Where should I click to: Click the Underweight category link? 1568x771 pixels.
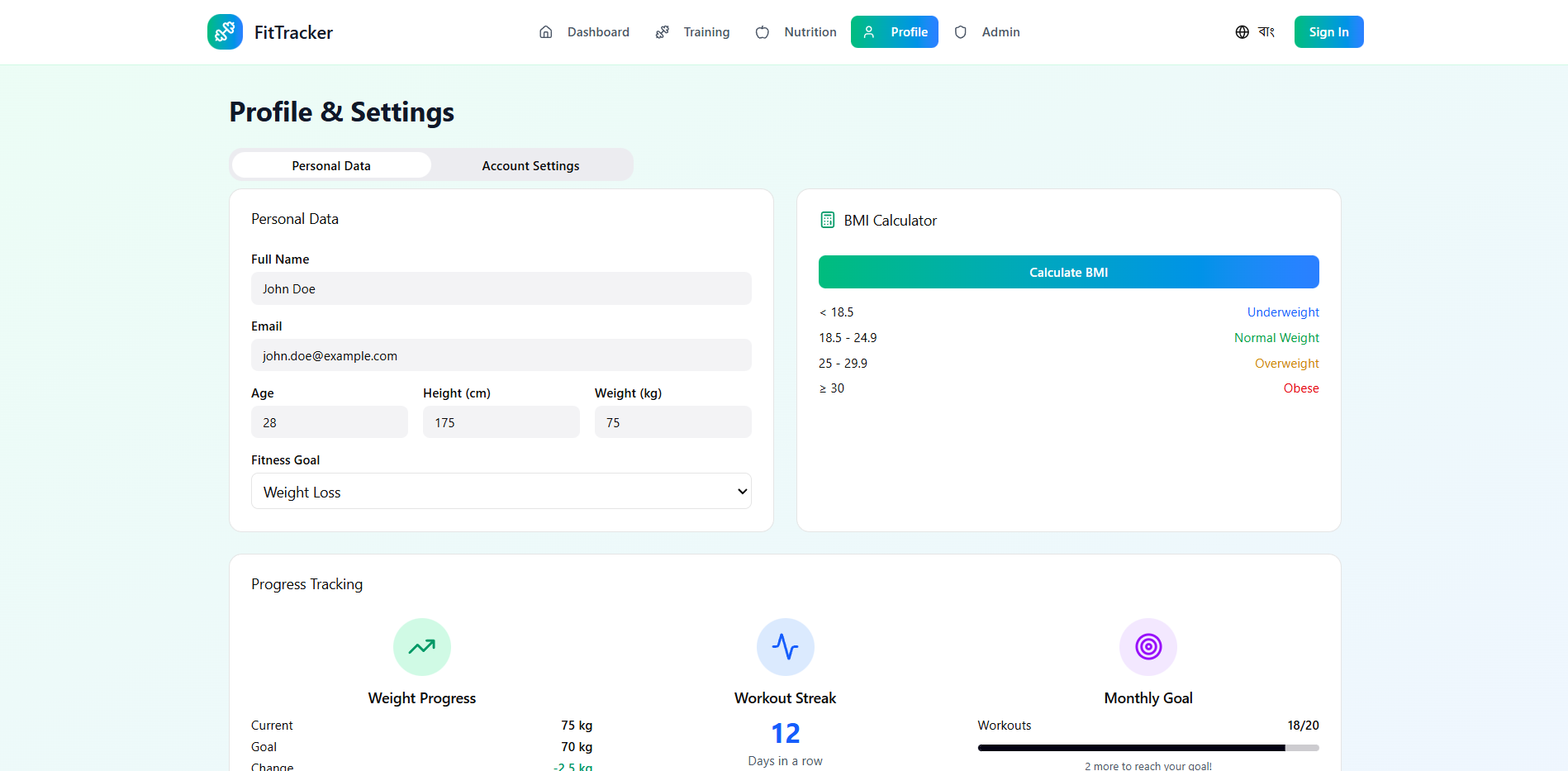1282,312
